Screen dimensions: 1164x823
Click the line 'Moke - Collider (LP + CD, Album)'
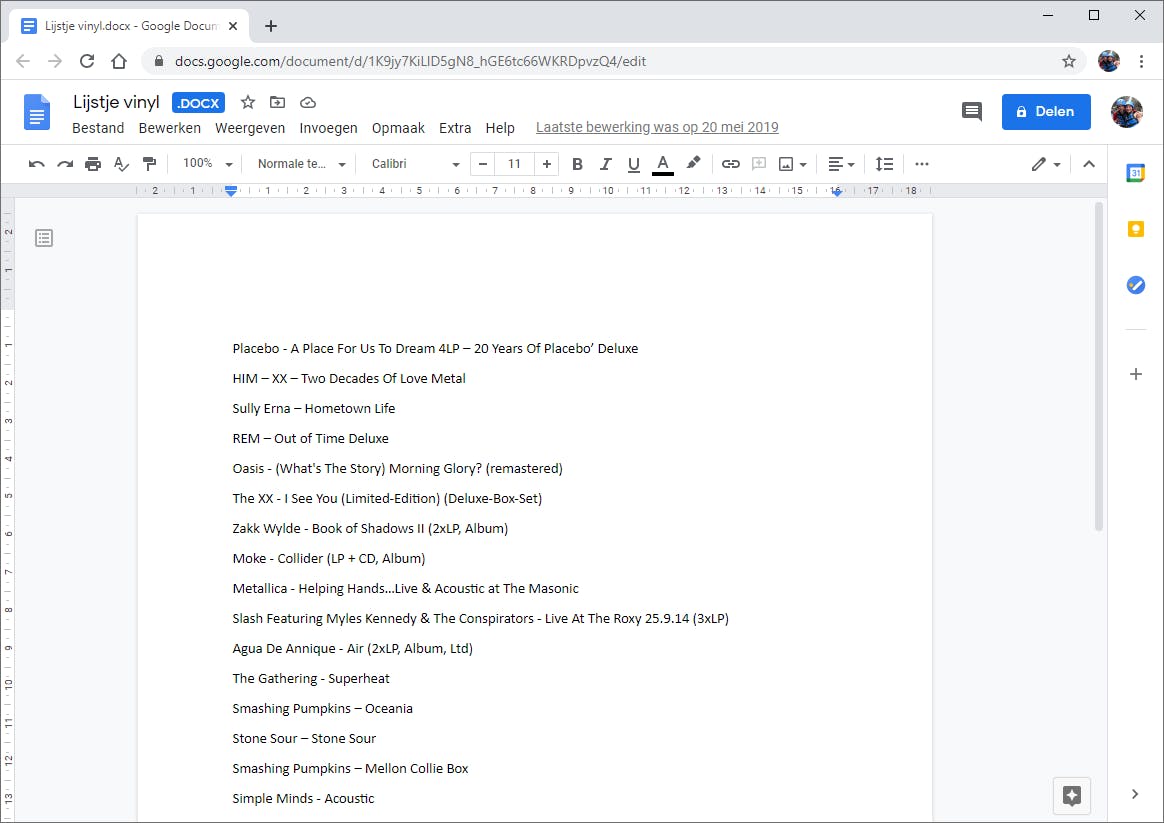click(x=329, y=559)
